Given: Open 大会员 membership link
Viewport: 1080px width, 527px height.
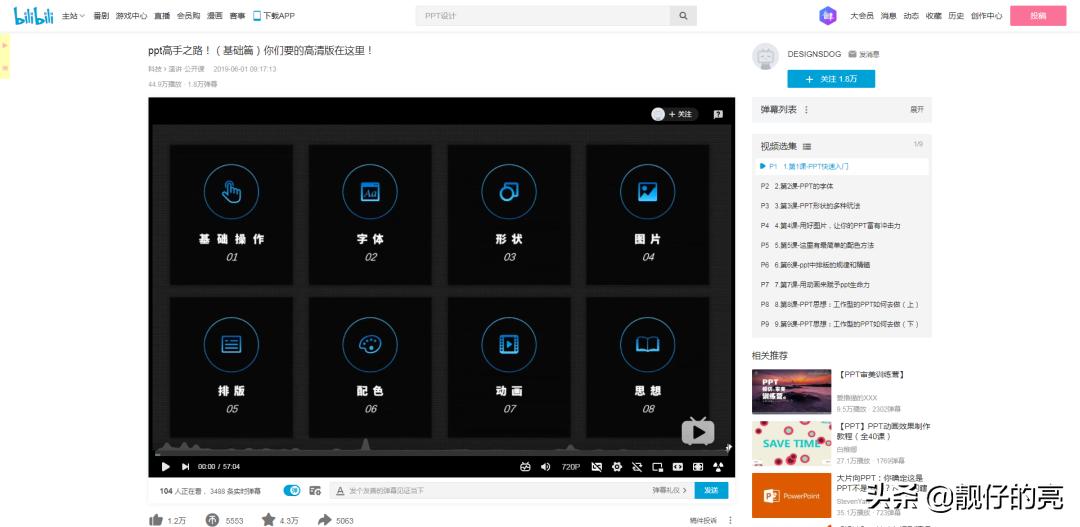Looking at the screenshot, I should coord(862,16).
